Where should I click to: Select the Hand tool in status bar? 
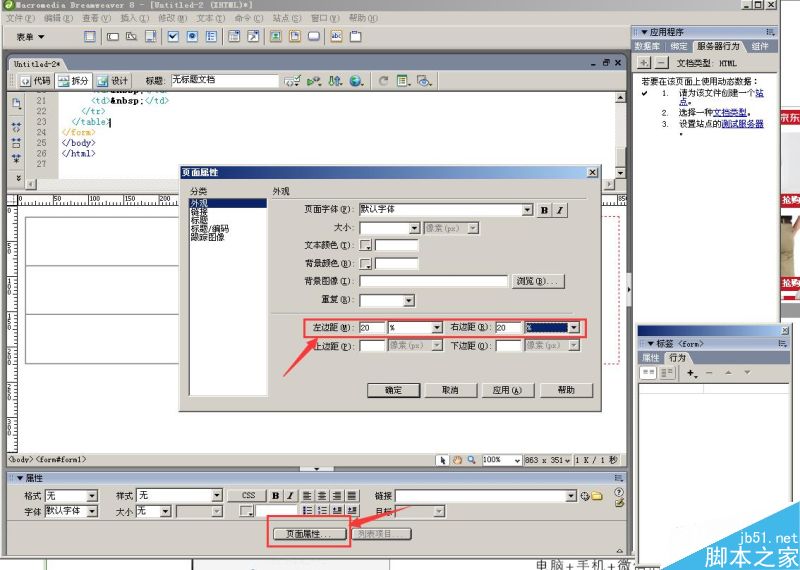coord(458,460)
